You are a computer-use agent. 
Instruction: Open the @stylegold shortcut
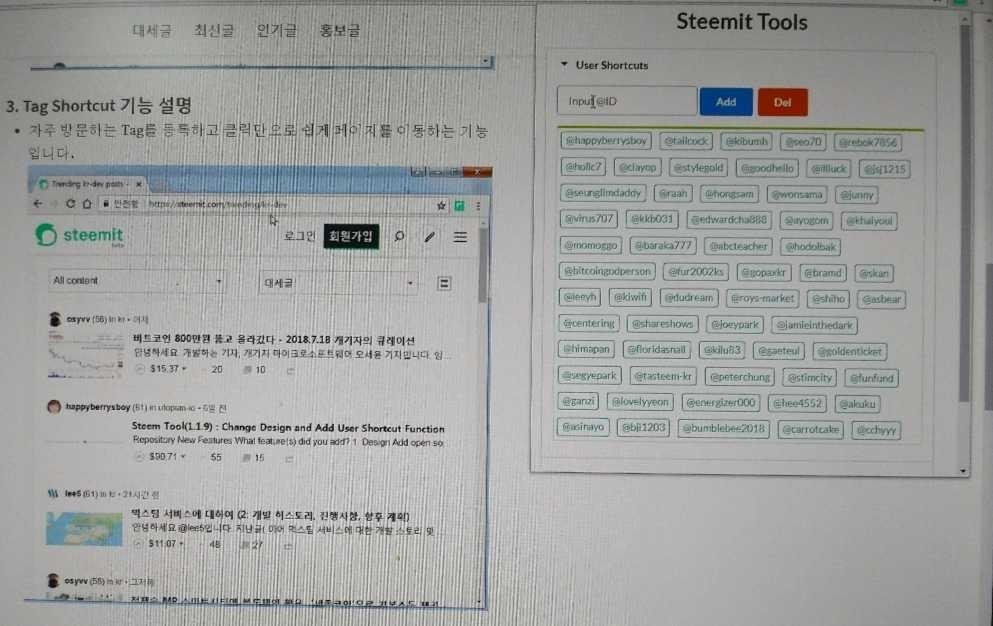(x=698, y=168)
